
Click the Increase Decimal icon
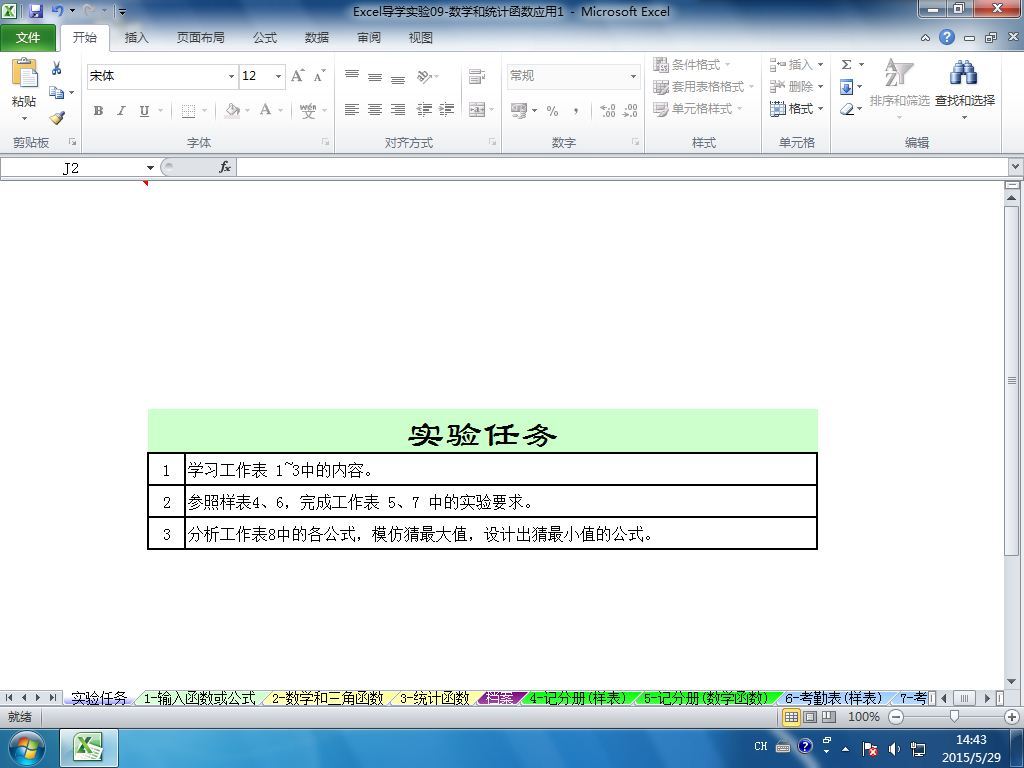[607, 110]
